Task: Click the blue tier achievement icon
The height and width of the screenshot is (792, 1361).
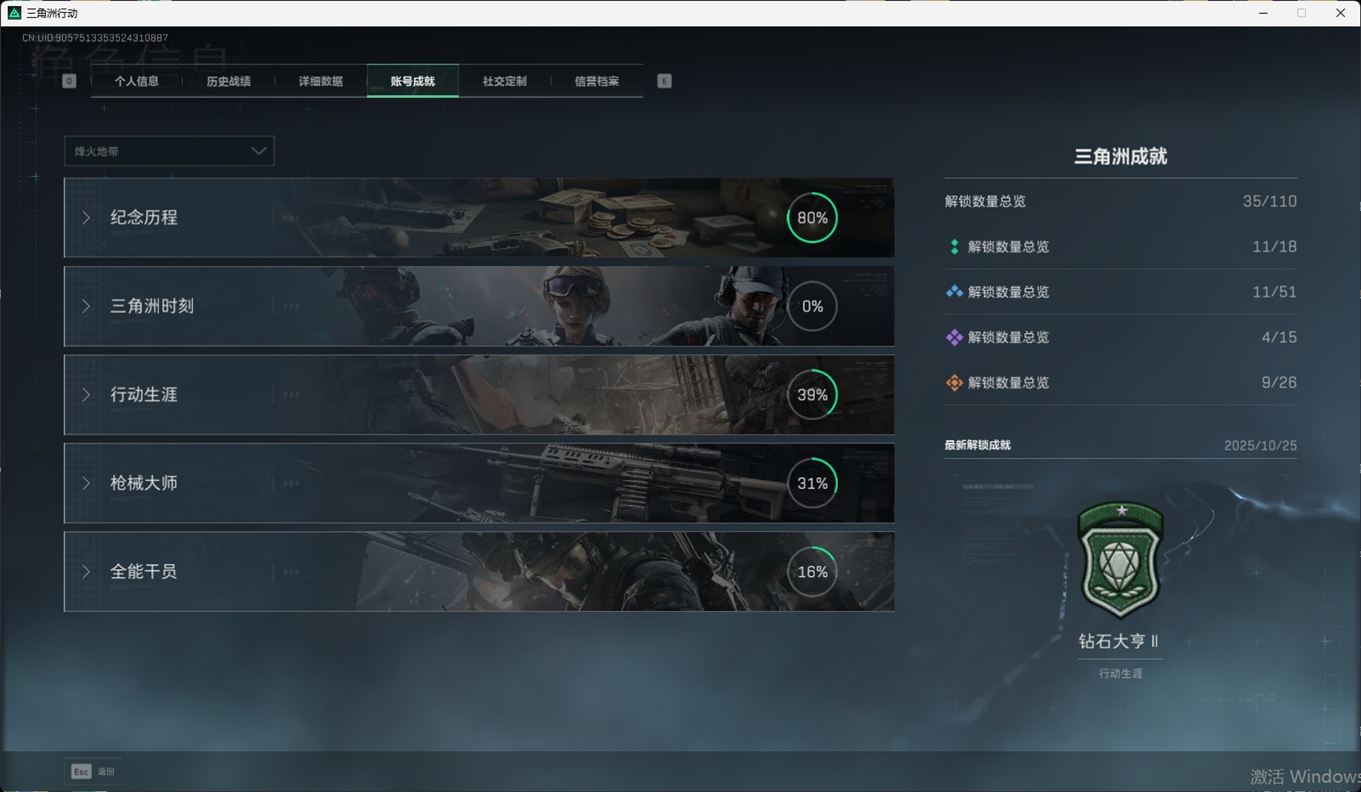Action: pos(954,292)
